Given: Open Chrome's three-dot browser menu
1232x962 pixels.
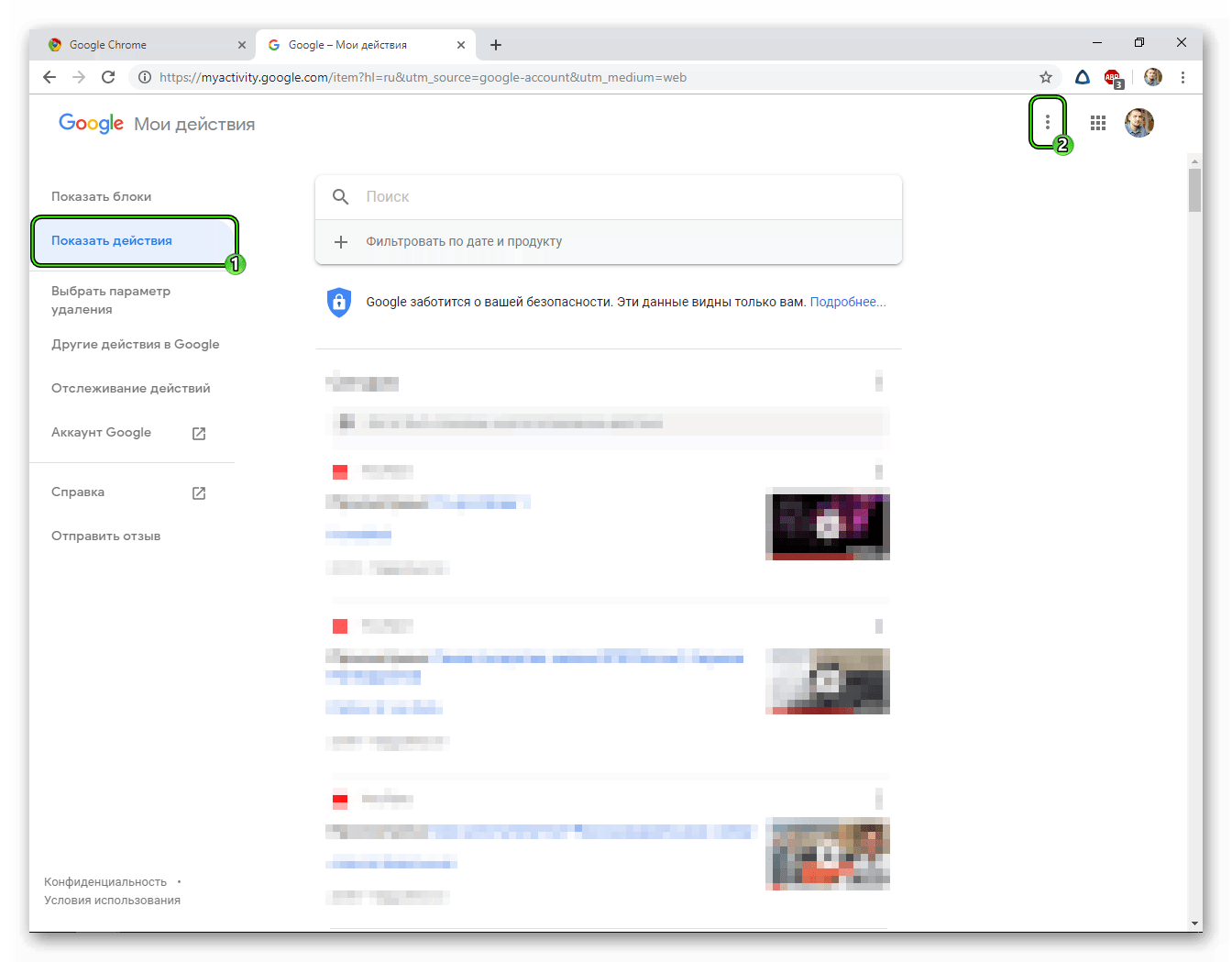Looking at the screenshot, I should tap(1183, 77).
